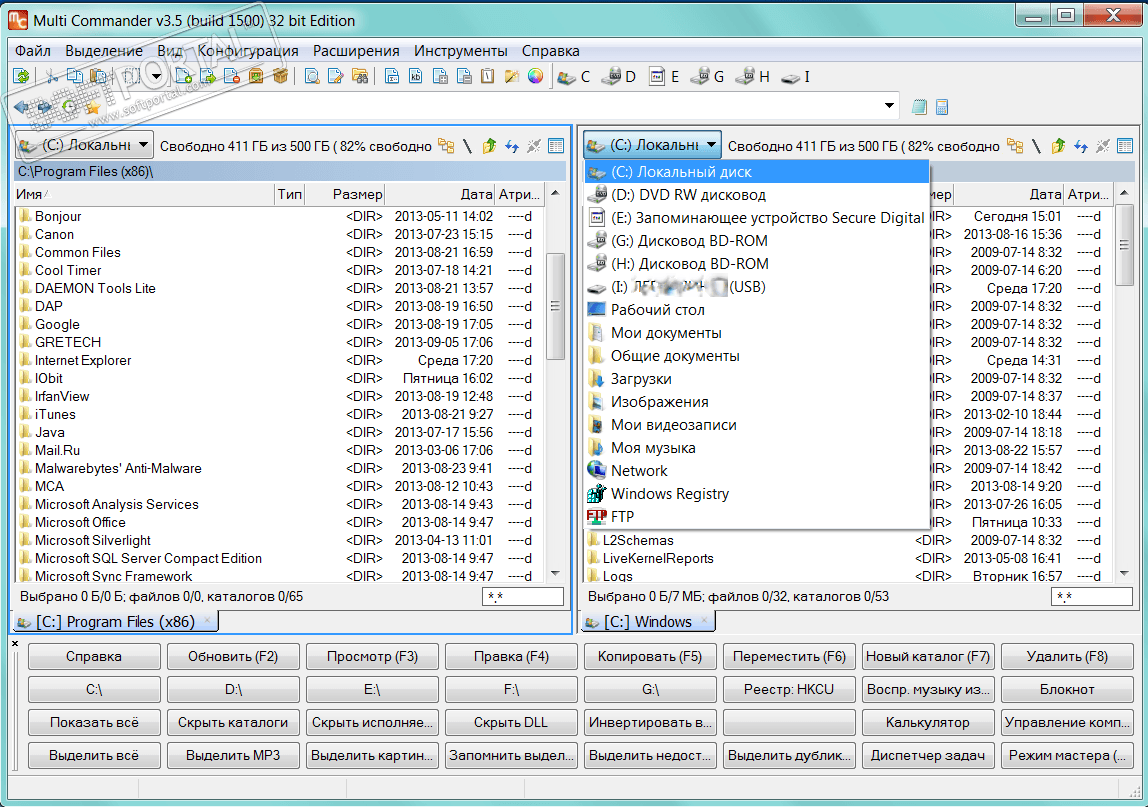The width and height of the screenshot is (1148, 807).
Task: Switch to [C:] Program Files (x86) tab
Action: coord(115,622)
